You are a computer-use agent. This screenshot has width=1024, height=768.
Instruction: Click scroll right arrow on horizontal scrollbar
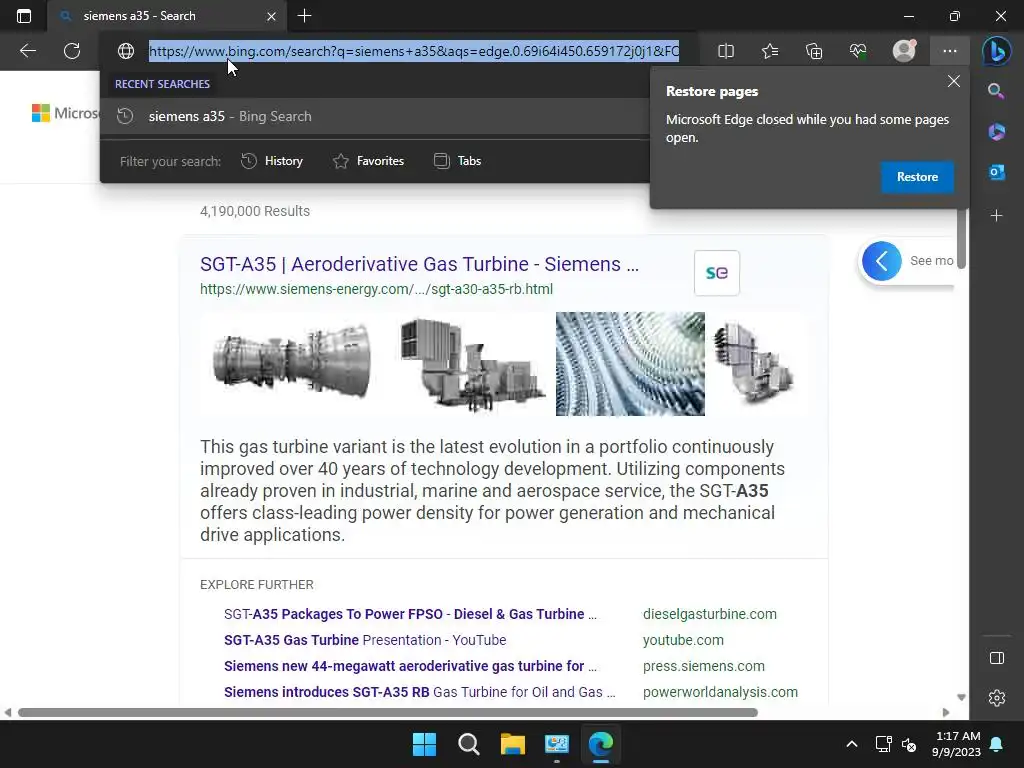[946, 712]
